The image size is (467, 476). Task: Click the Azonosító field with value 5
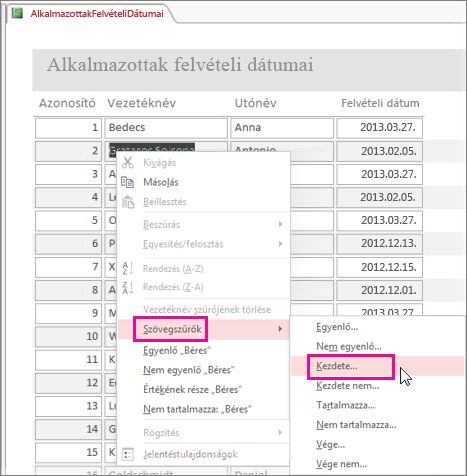68,220
